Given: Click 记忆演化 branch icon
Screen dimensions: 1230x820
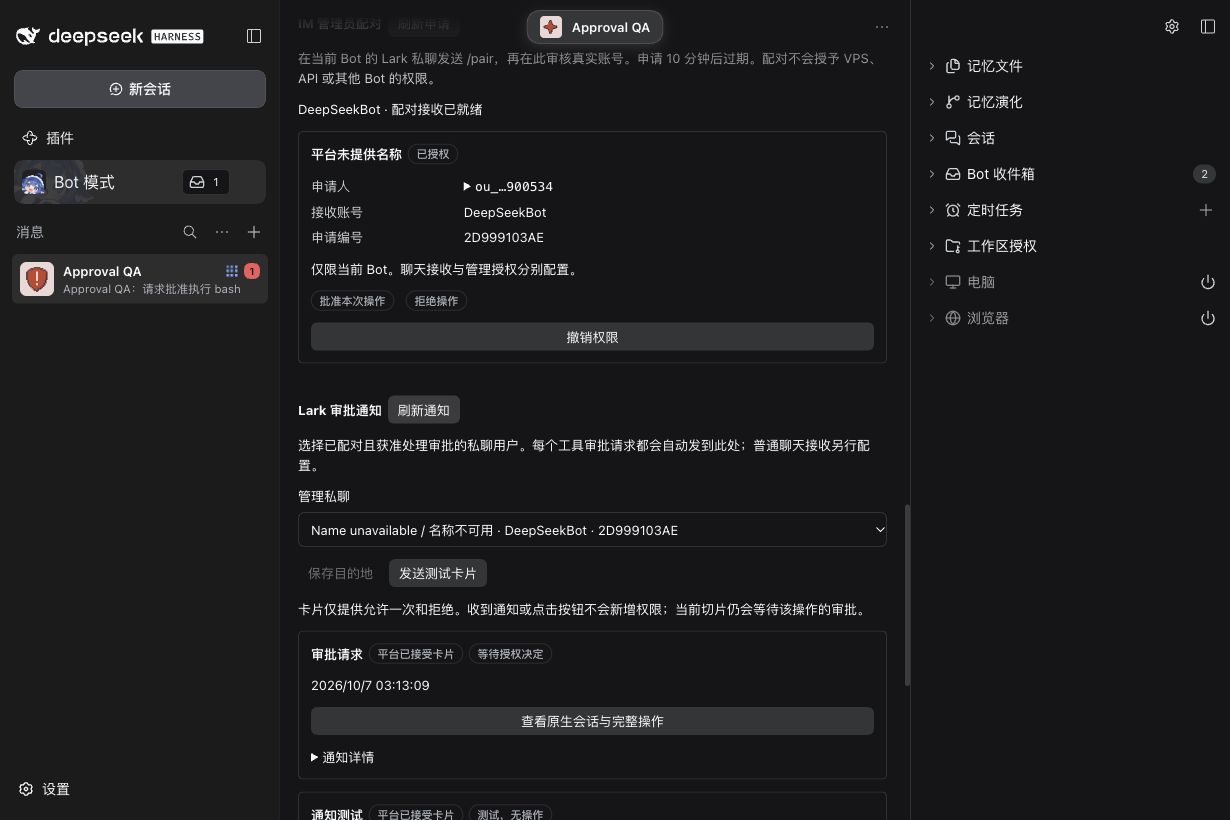Looking at the screenshot, I should [953, 102].
